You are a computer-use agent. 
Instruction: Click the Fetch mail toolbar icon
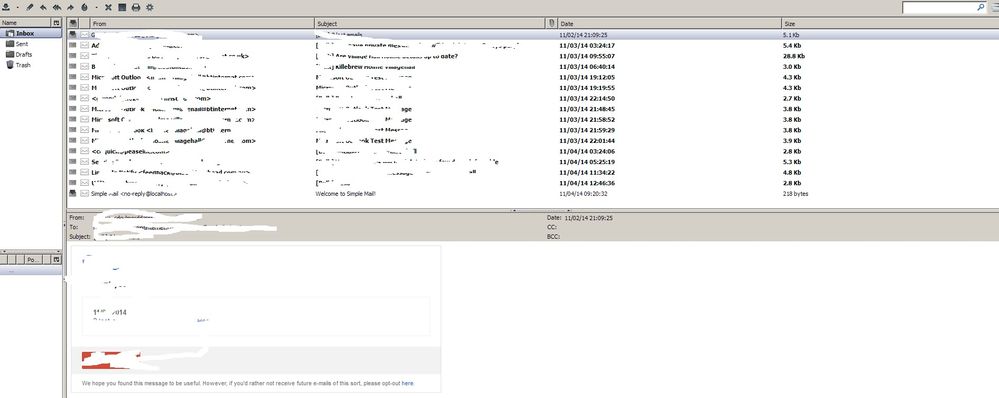click(6, 7)
